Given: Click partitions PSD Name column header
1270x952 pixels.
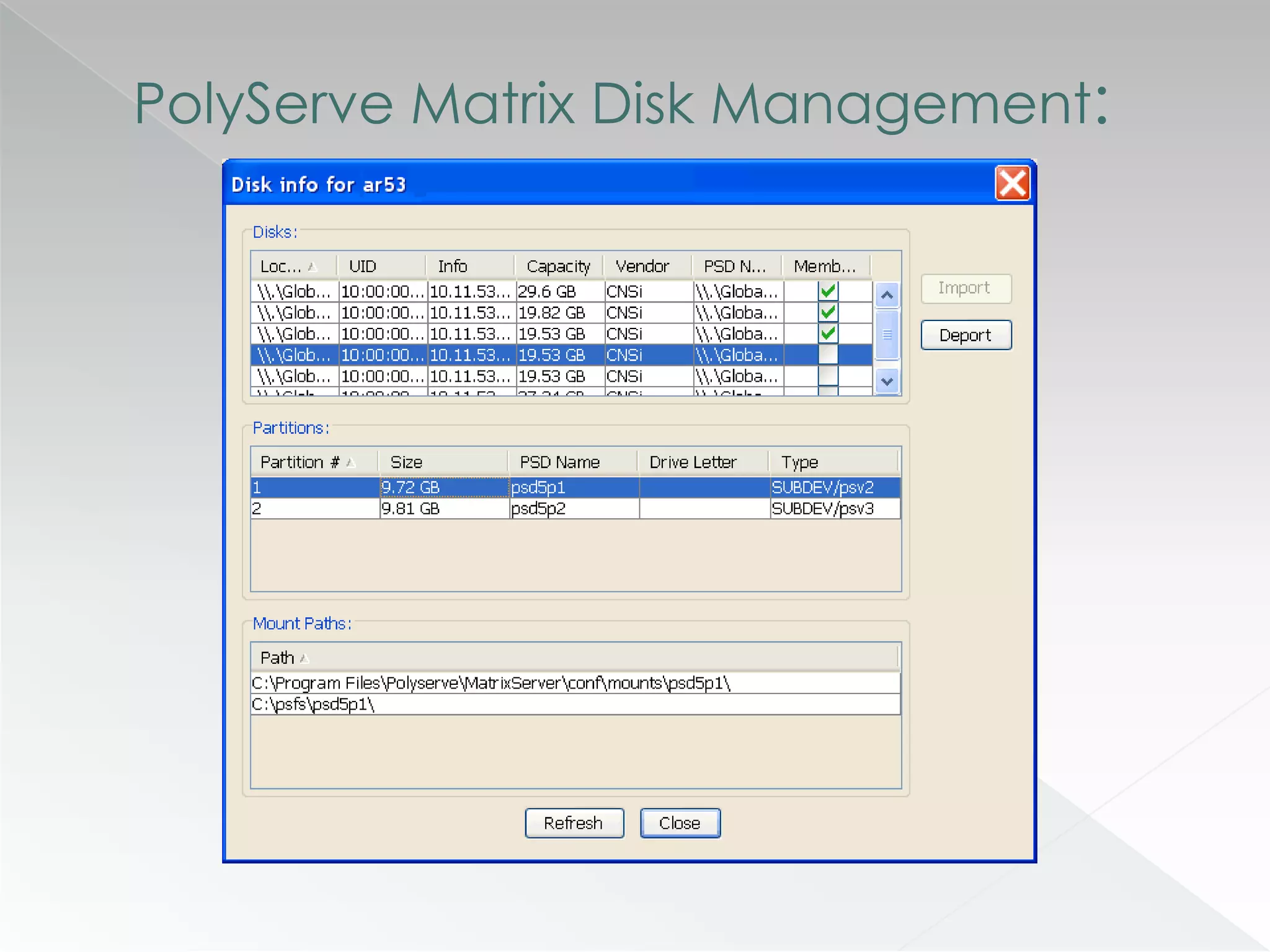Looking at the screenshot, I should click(x=572, y=462).
